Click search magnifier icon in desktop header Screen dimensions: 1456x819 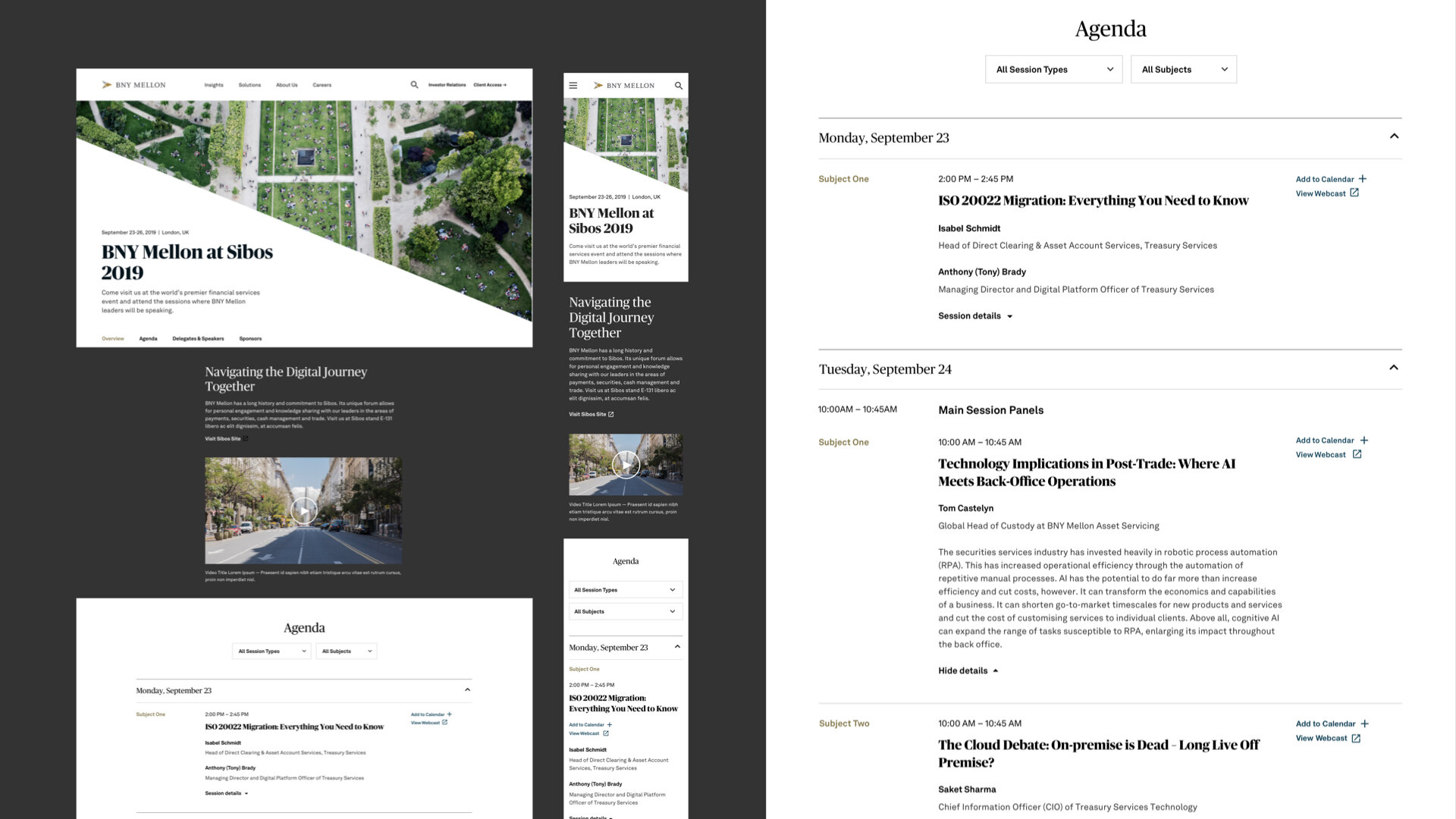tap(414, 85)
